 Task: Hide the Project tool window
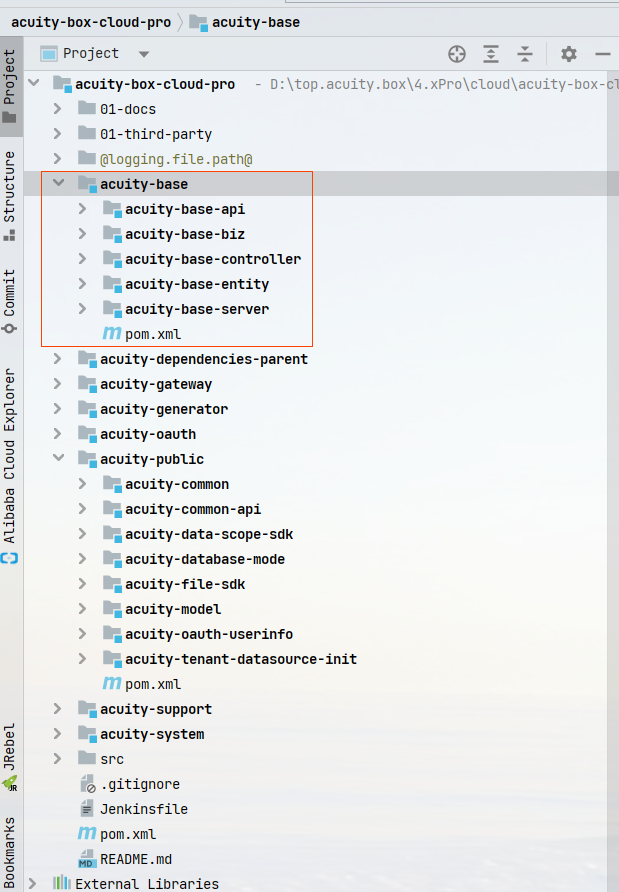pos(602,54)
